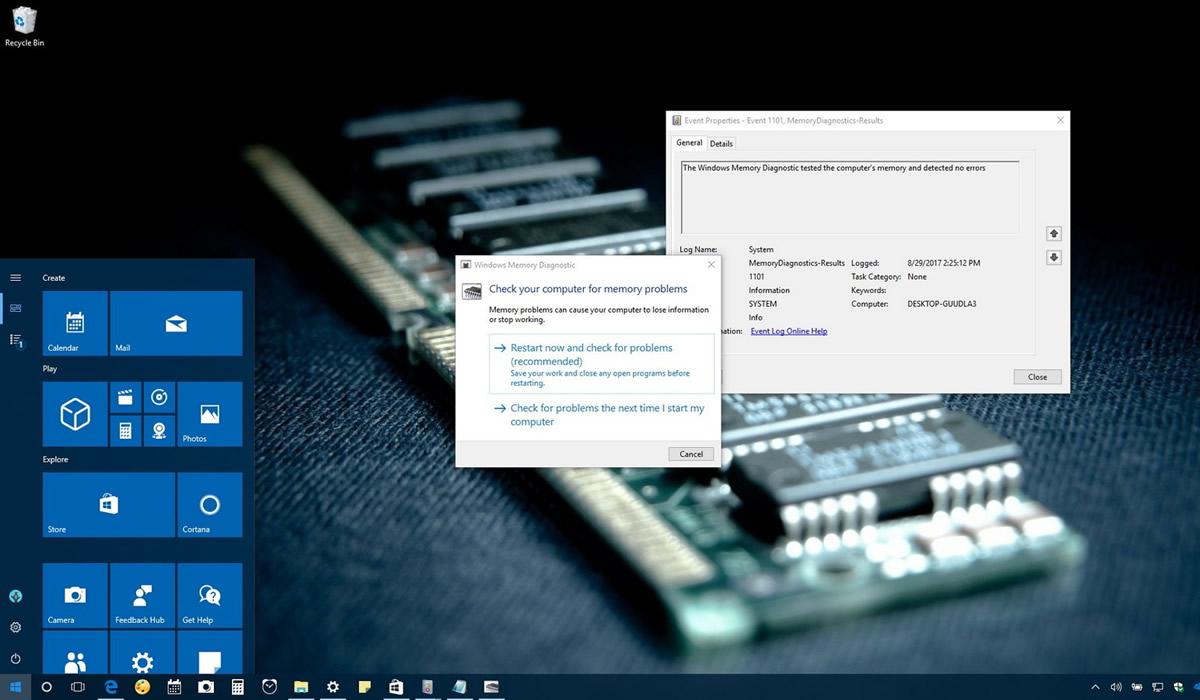
Task: Open the Photos tile
Action: pyautogui.click(x=209, y=414)
